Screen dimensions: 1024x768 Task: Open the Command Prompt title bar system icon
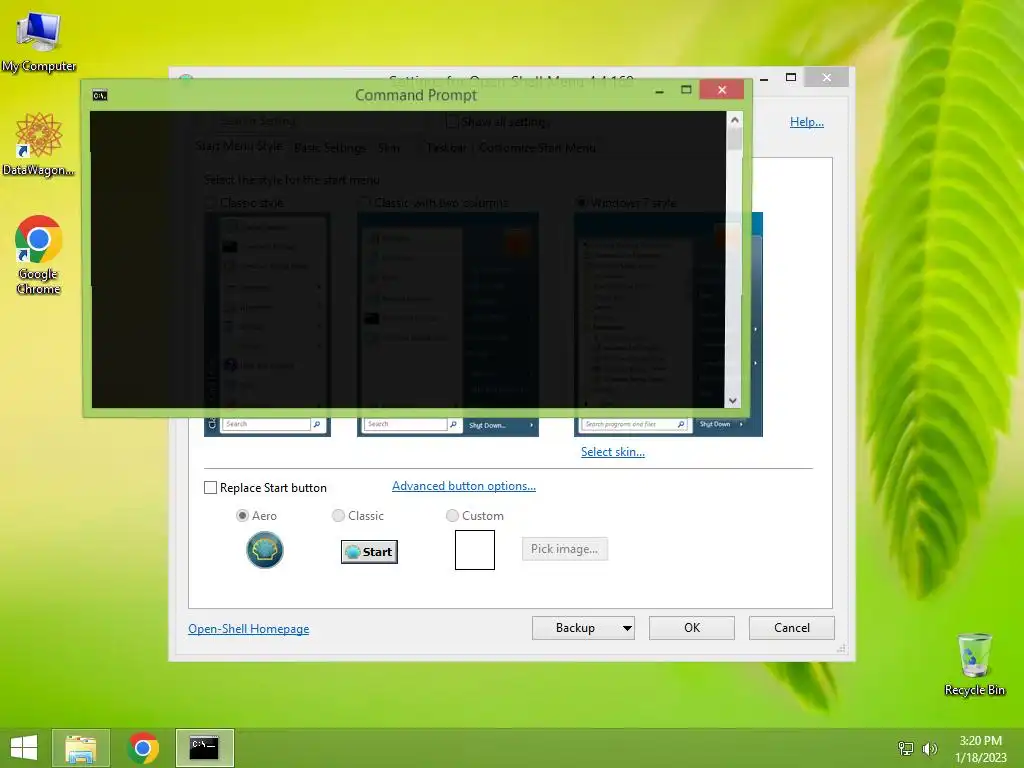(x=100, y=95)
